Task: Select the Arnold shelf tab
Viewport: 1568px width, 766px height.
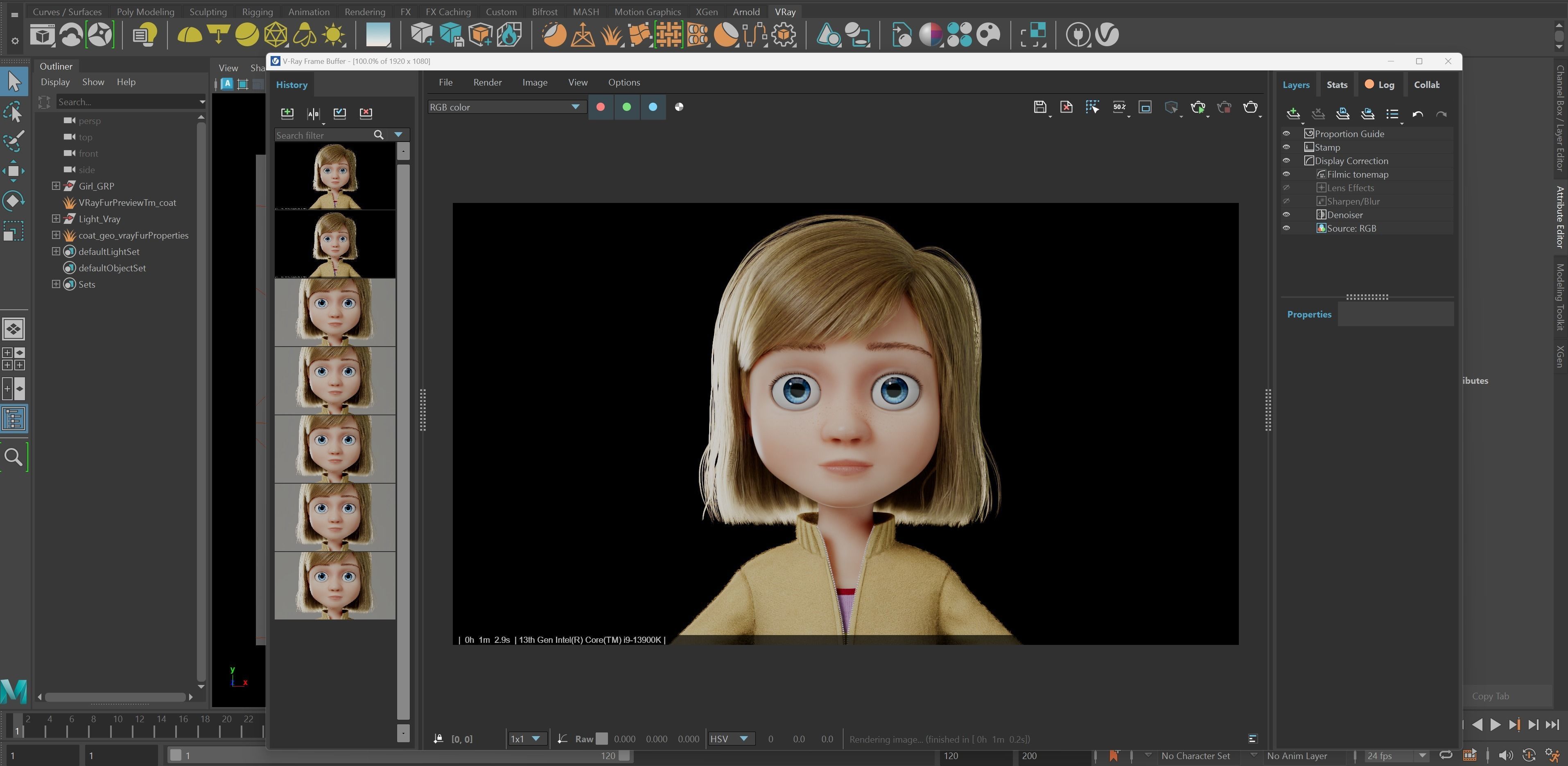Action: tap(746, 11)
